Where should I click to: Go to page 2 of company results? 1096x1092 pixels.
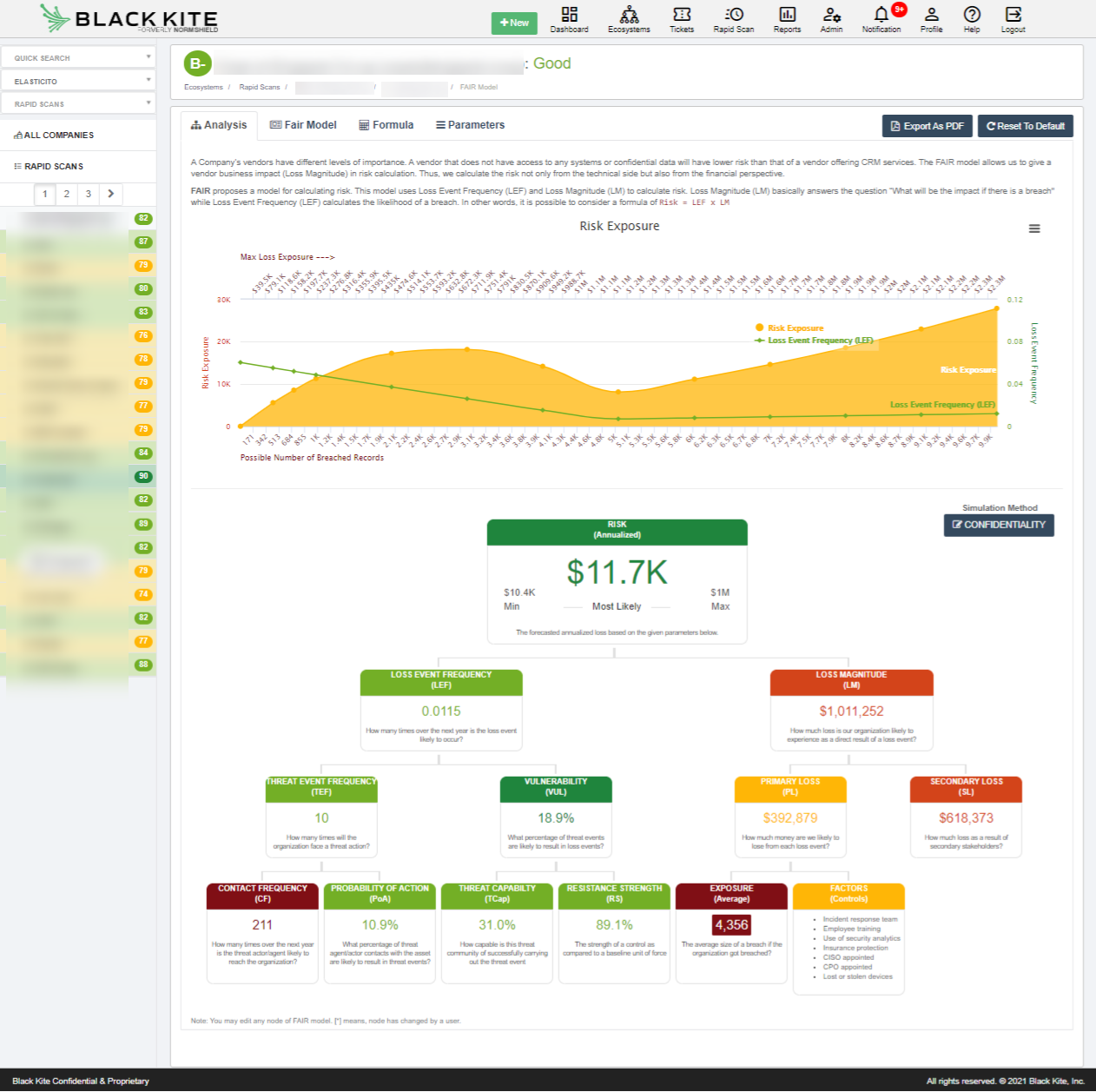[x=66, y=194]
